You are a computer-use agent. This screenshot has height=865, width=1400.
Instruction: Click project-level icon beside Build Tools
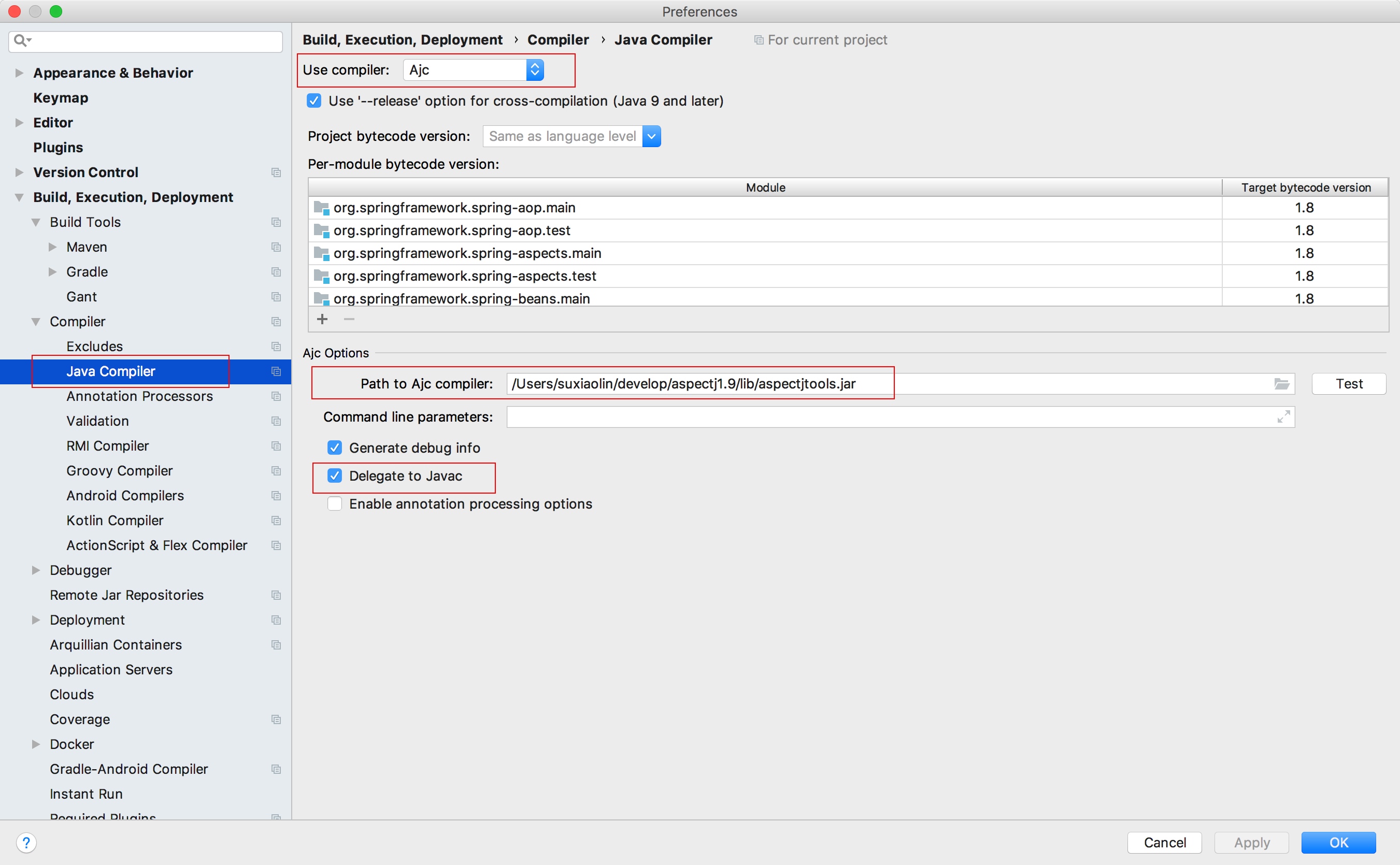276,222
